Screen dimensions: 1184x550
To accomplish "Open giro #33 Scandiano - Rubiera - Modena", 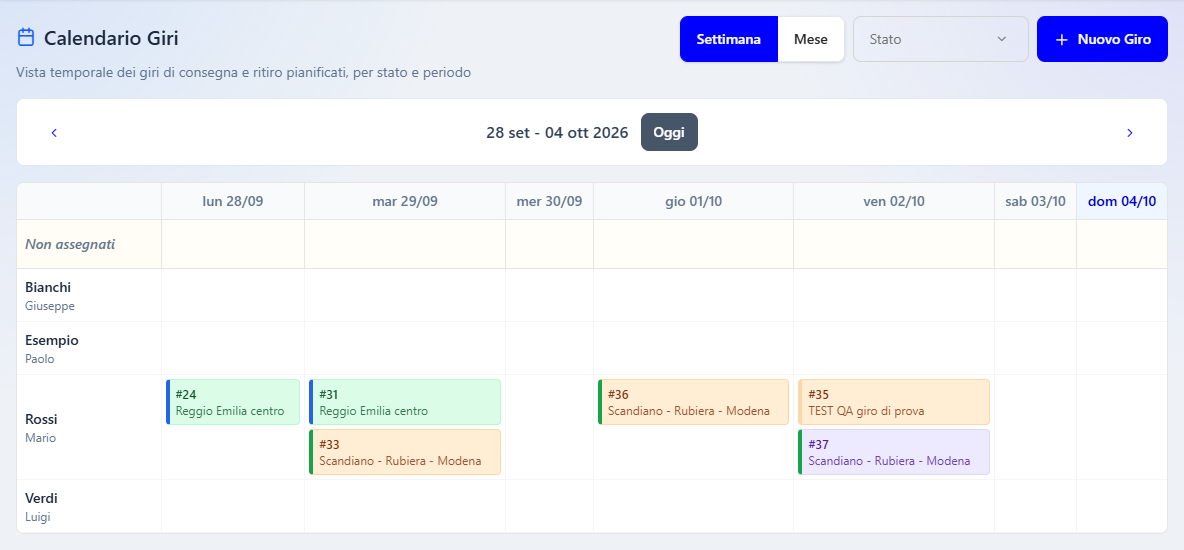I will (x=405, y=452).
